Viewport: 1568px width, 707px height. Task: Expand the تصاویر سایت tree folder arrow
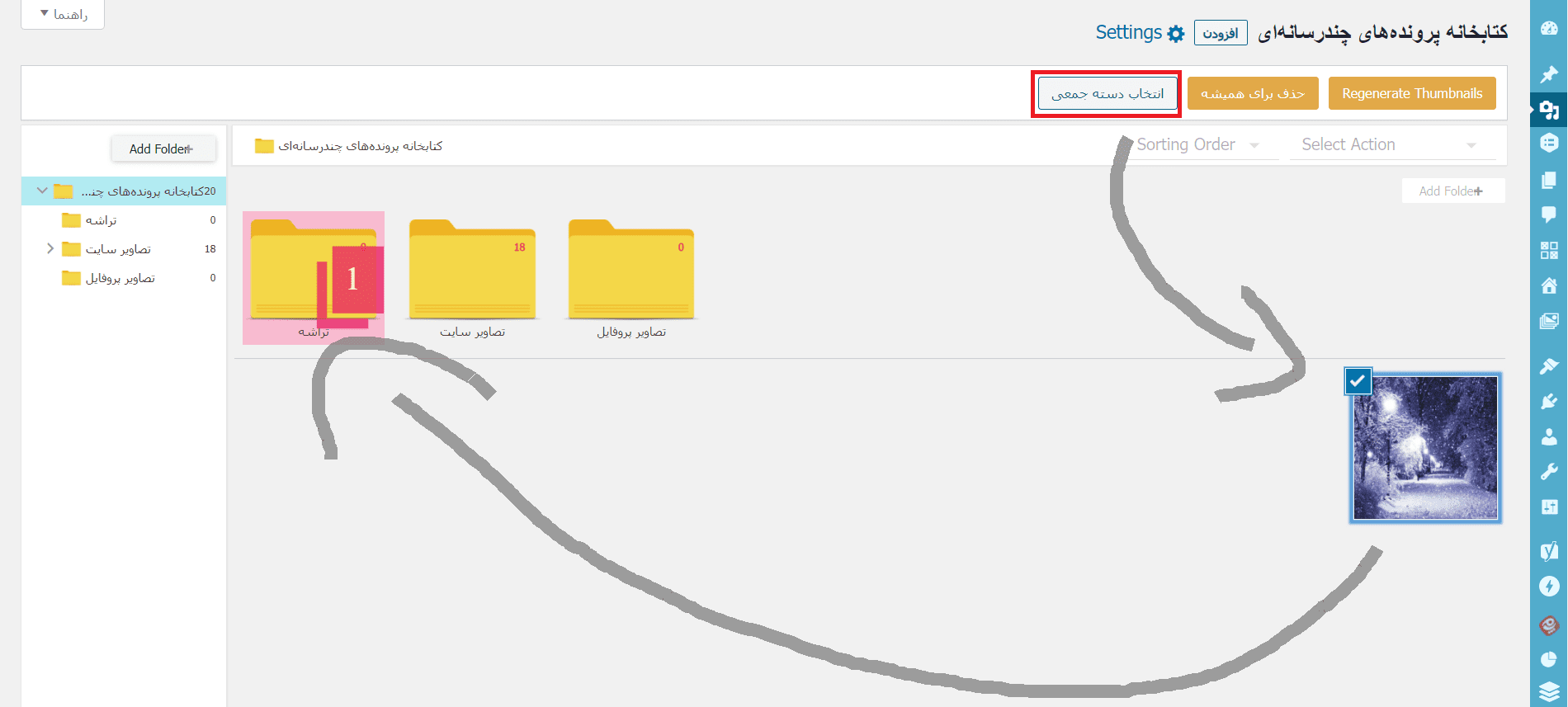[x=50, y=248]
